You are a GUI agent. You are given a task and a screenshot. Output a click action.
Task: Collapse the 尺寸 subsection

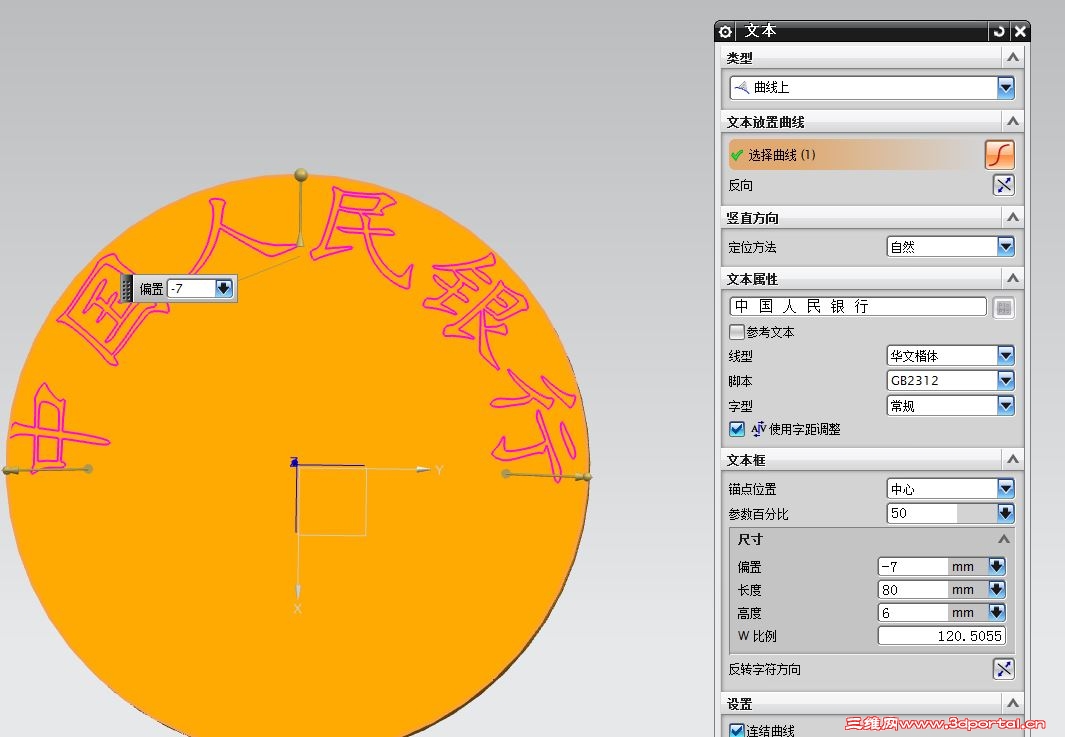click(x=1003, y=539)
